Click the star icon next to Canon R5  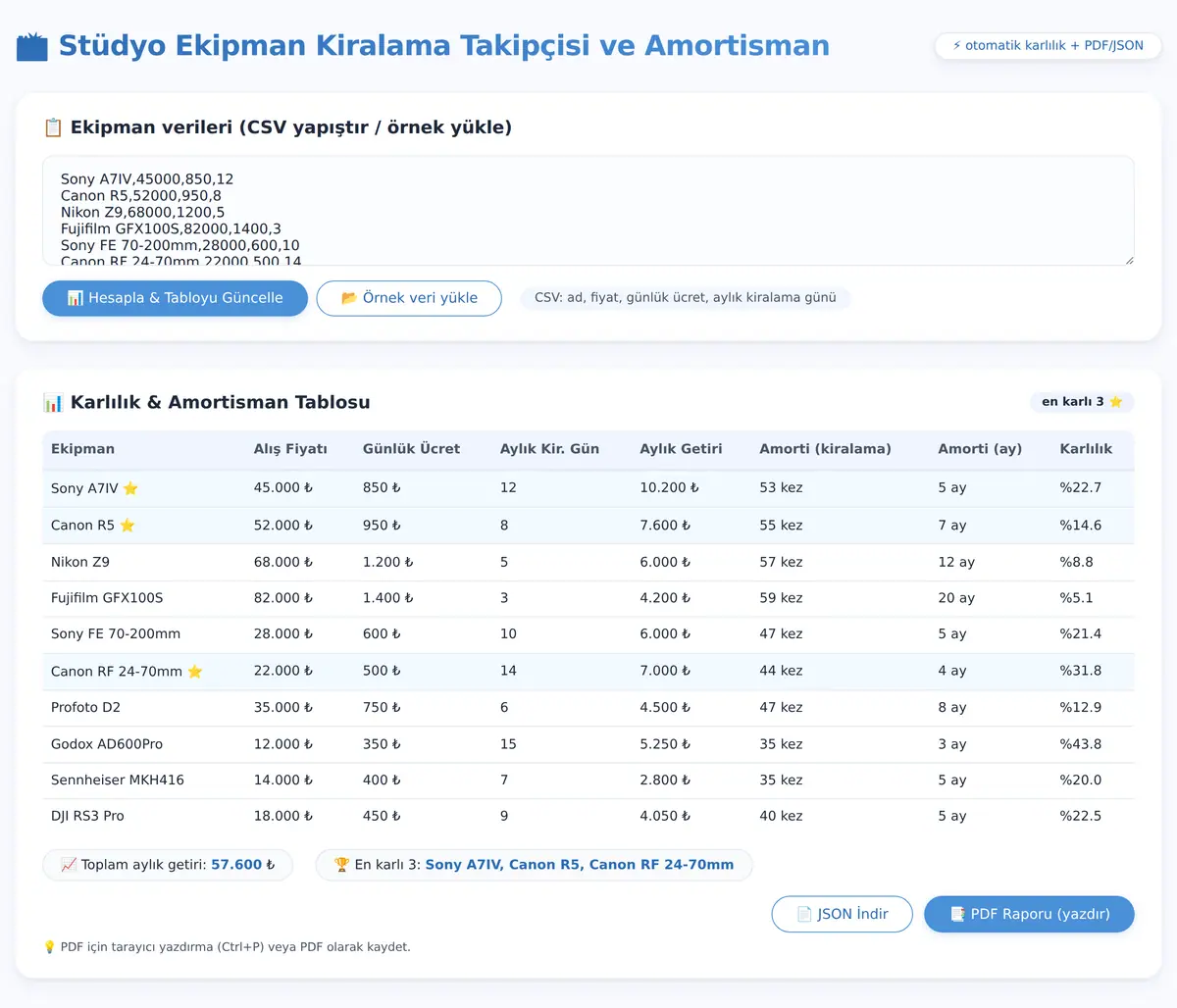pos(128,526)
